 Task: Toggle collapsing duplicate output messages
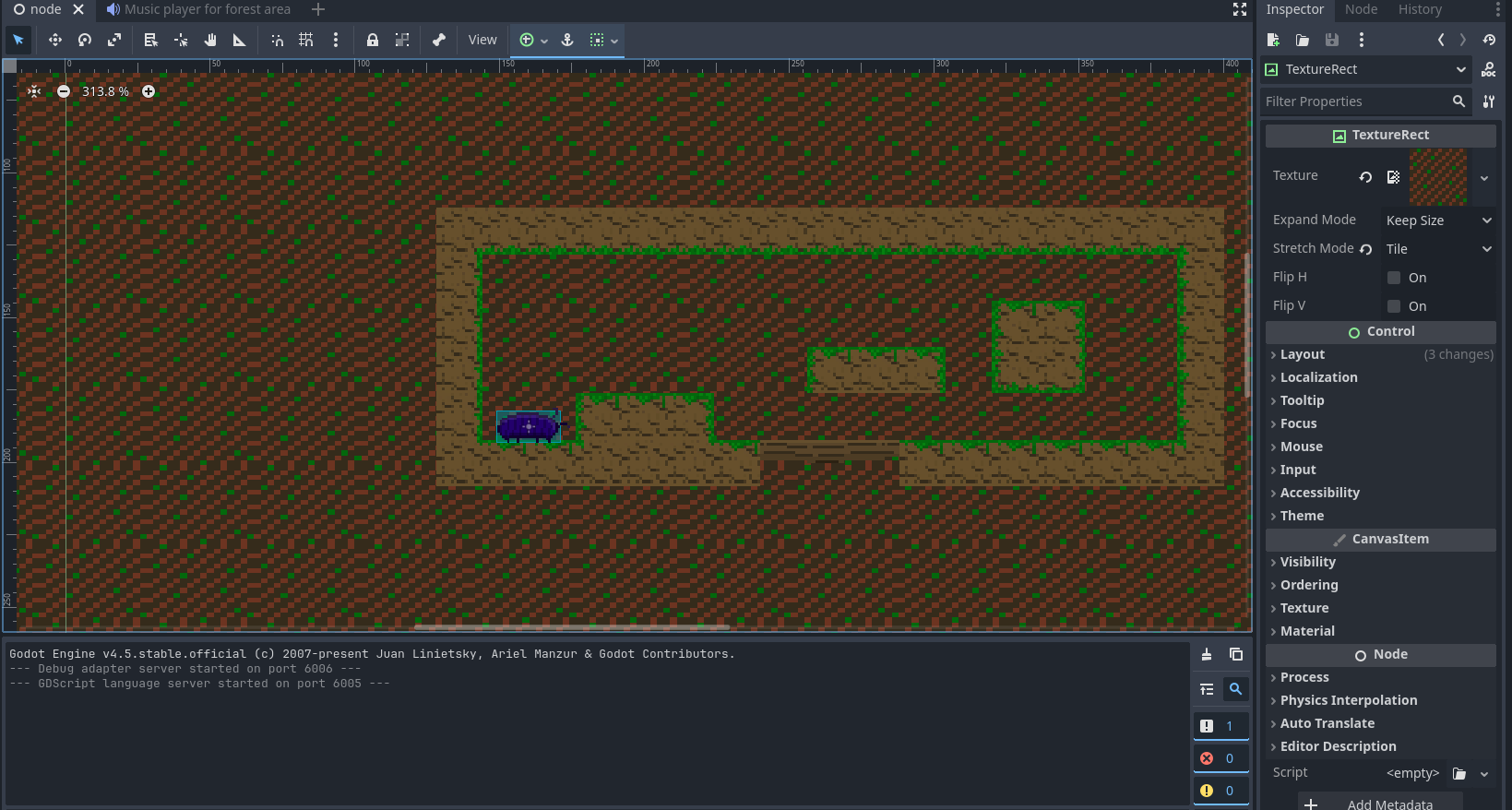(1207, 689)
